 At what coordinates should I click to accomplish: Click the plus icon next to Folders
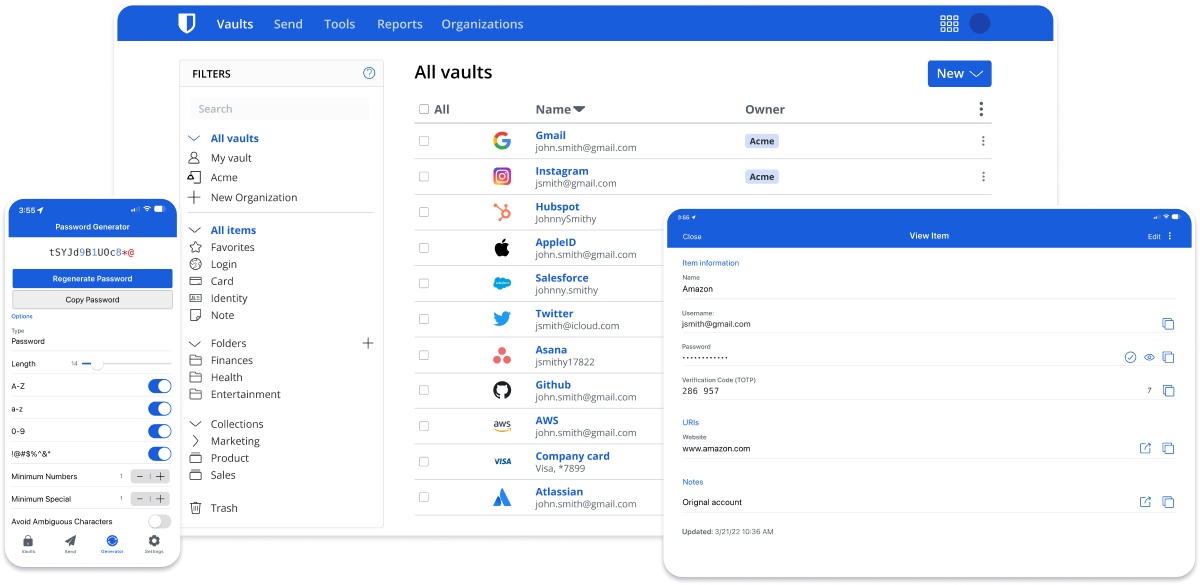368,343
